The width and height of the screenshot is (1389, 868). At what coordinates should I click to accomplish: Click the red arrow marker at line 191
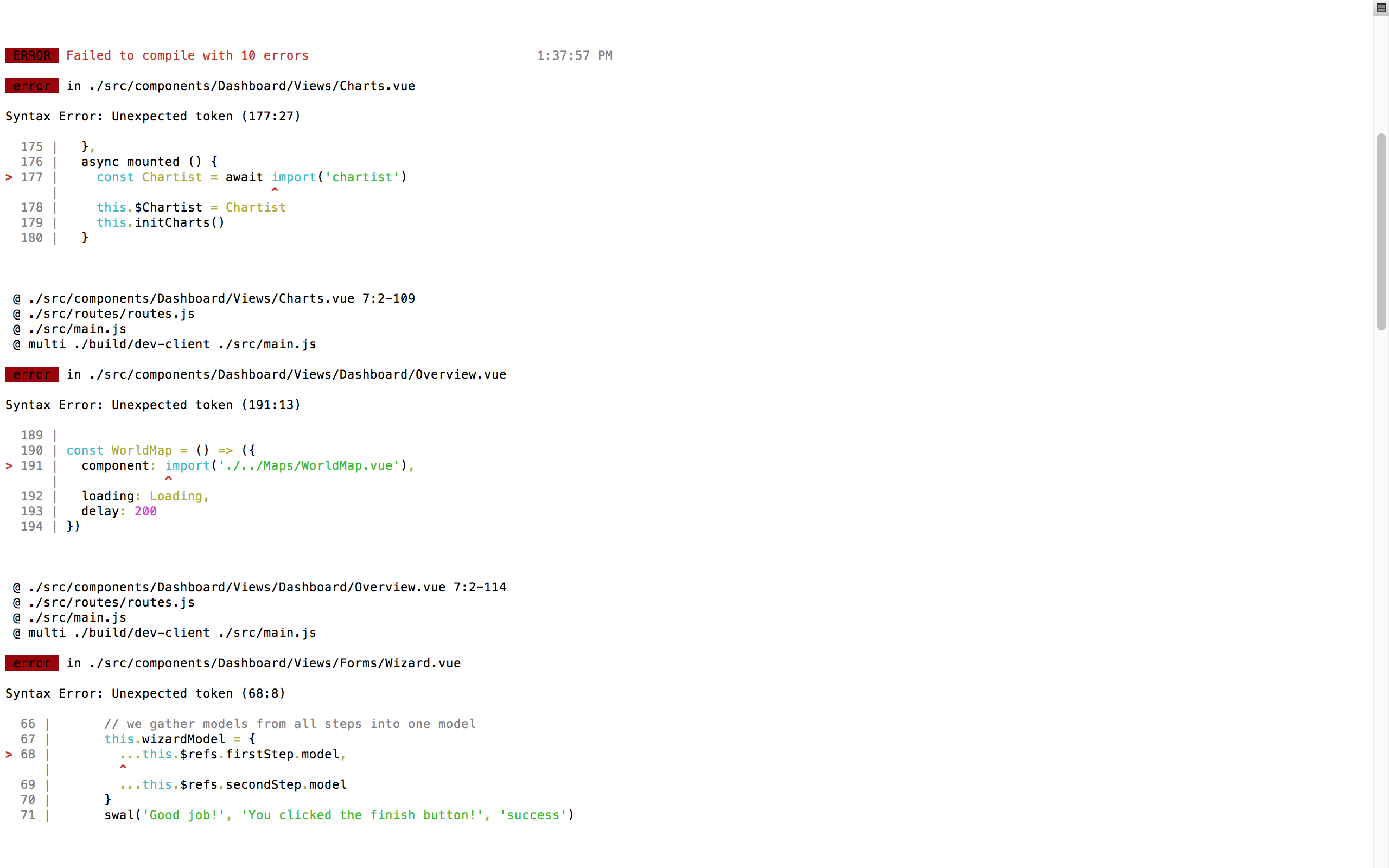[8, 465]
